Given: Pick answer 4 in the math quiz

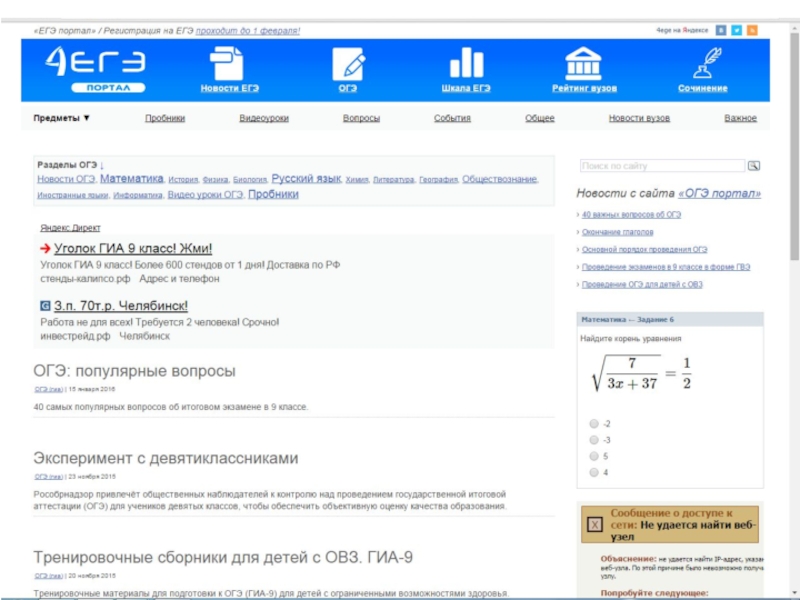Looking at the screenshot, I should [594, 472].
